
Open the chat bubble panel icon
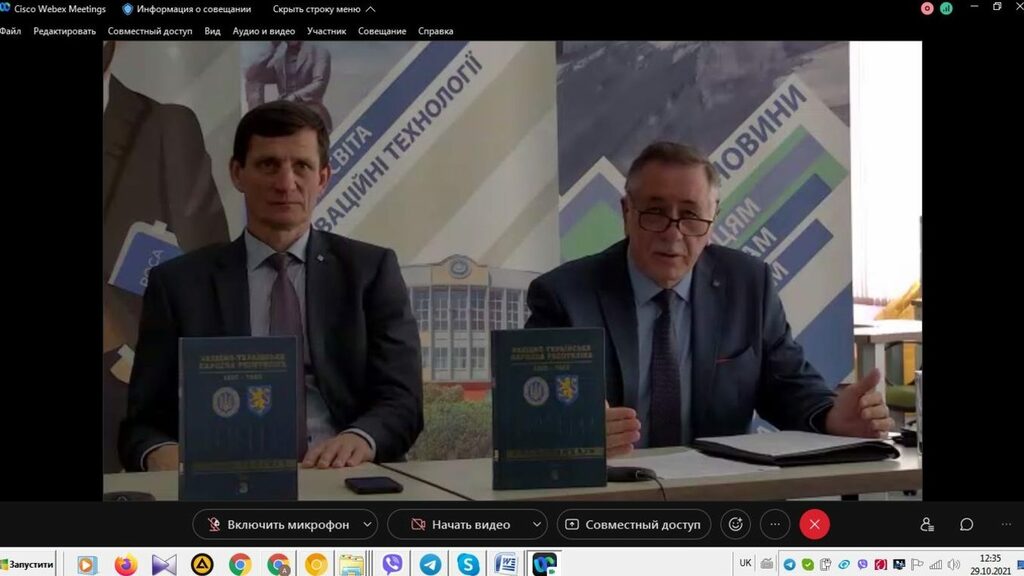pyautogui.click(x=966, y=524)
